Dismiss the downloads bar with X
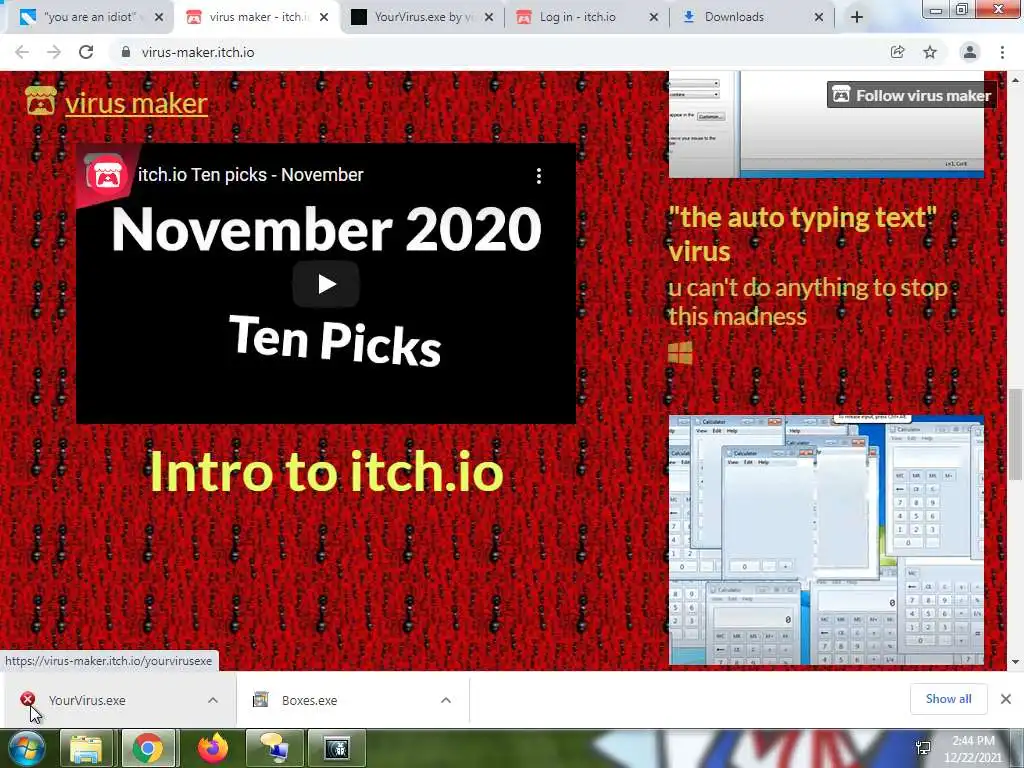Screen dimensions: 1024x768 point(1006,699)
